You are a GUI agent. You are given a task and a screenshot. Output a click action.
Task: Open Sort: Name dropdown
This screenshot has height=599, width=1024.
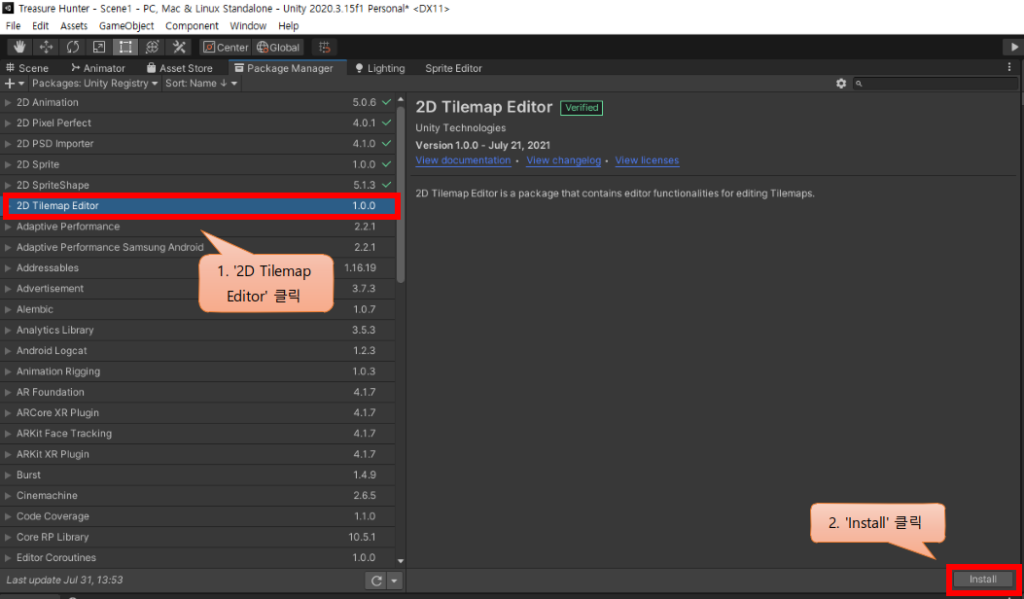coord(201,84)
